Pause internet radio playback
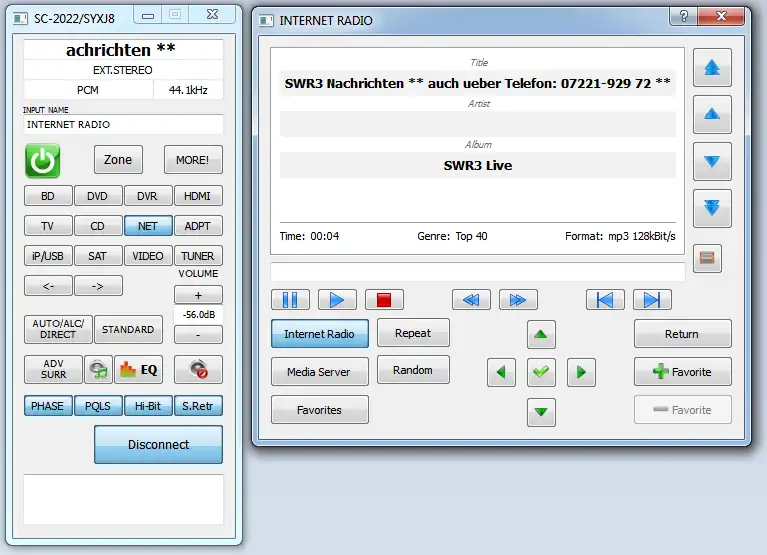767x555 pixels. 290,300
